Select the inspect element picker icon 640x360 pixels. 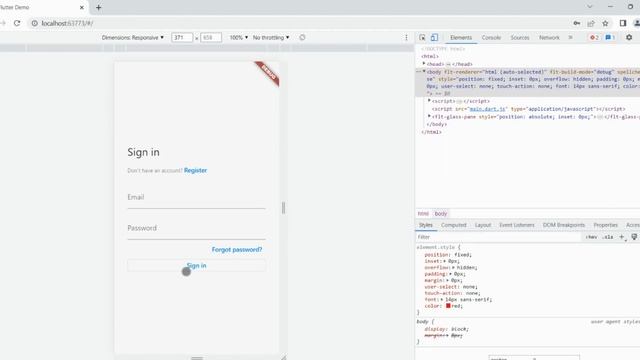422,38
